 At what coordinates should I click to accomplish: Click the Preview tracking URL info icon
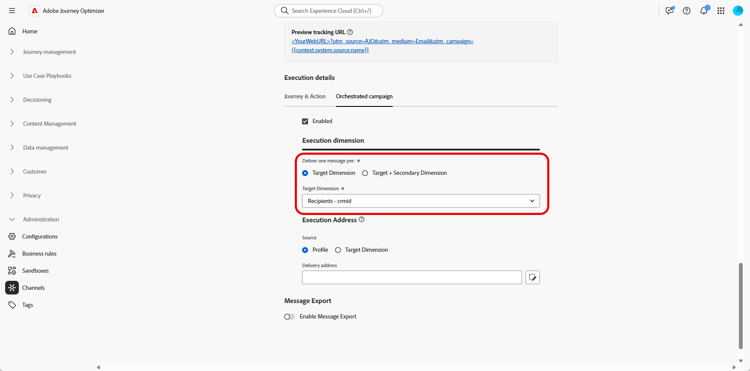[x=350, y=32]
